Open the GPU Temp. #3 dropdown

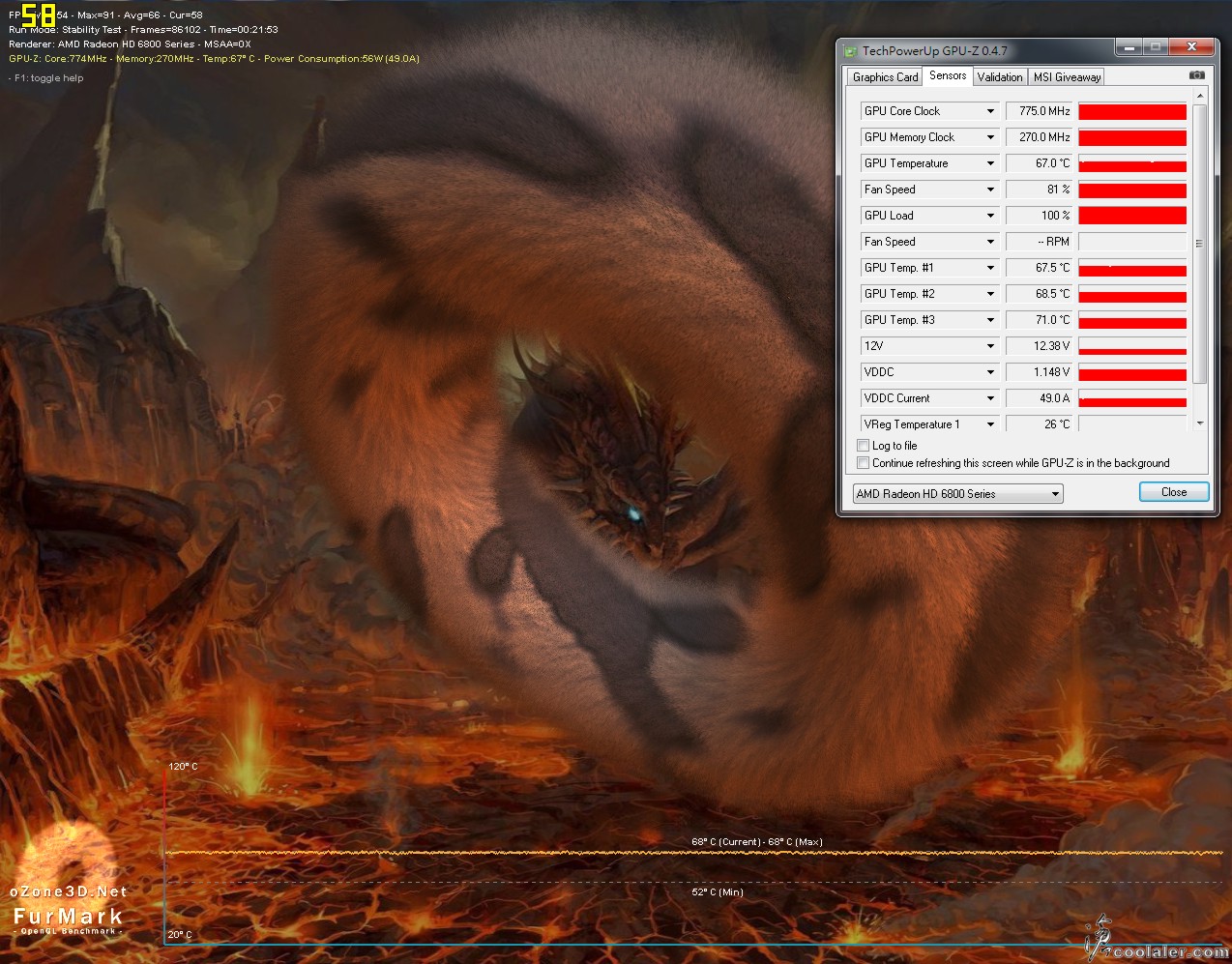[990, 320]
